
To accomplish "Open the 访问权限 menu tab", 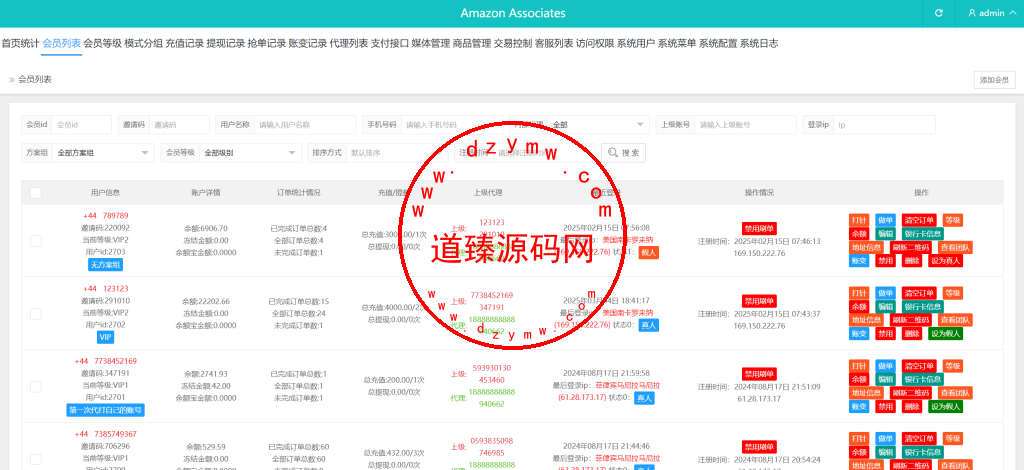I will 595,44.
